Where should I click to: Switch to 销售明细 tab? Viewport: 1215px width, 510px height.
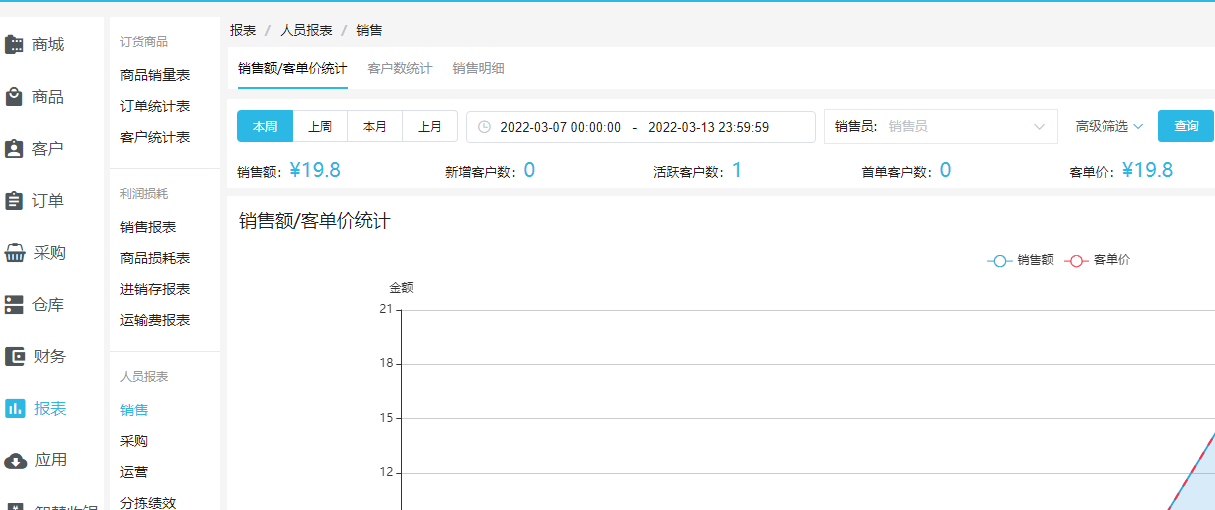[478, 68]
